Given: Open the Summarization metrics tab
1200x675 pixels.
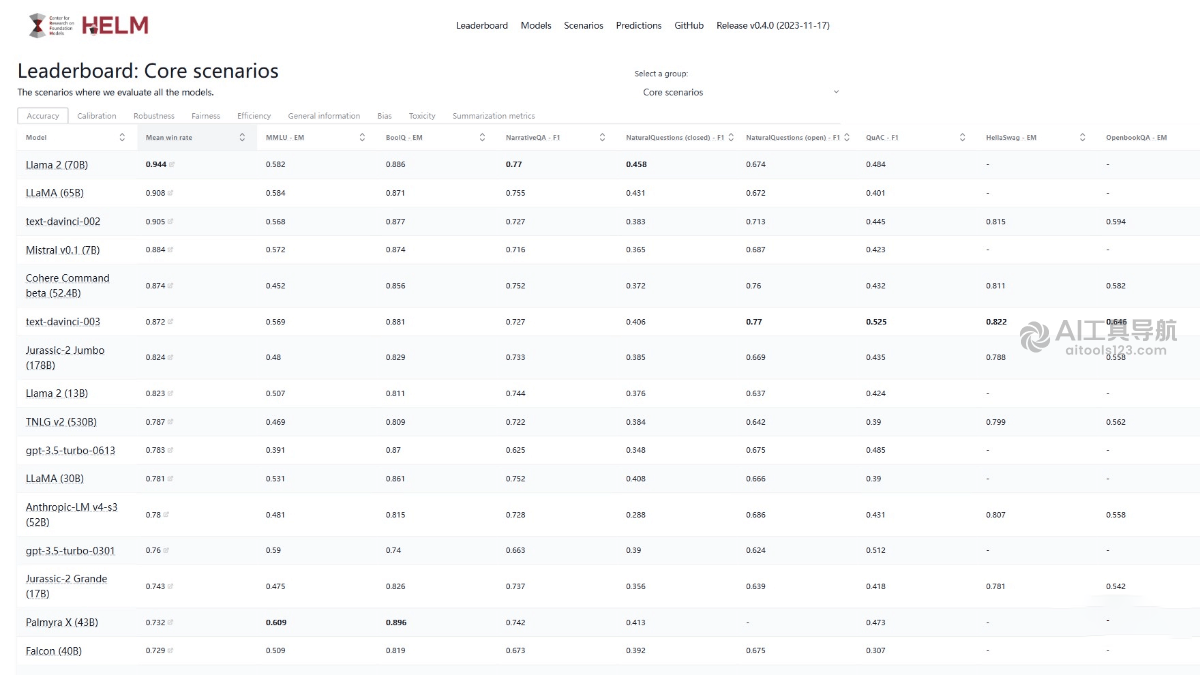Looking at the screenshot, I should (x=494, y=116).
